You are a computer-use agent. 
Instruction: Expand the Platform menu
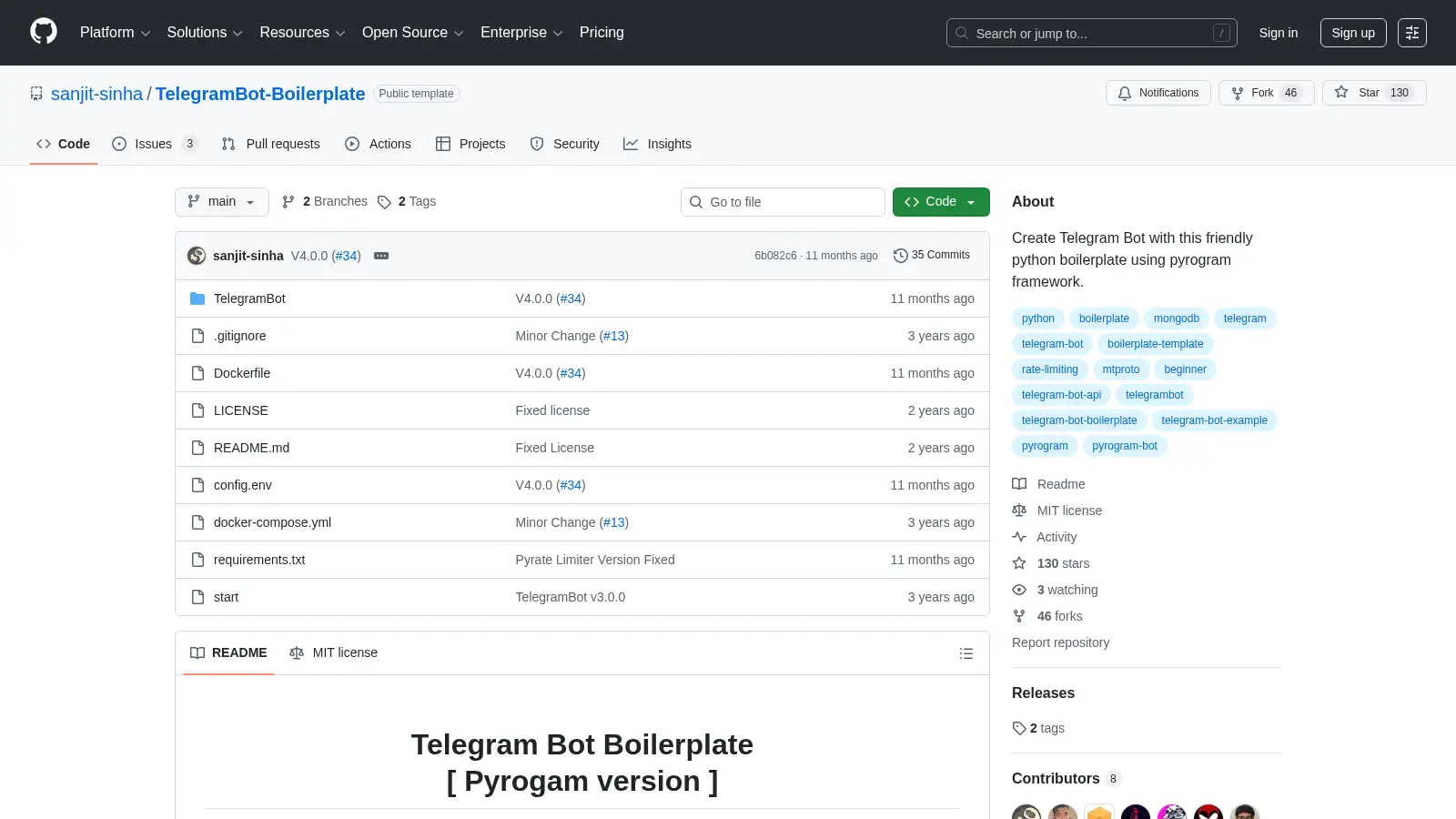click(115, 33)
